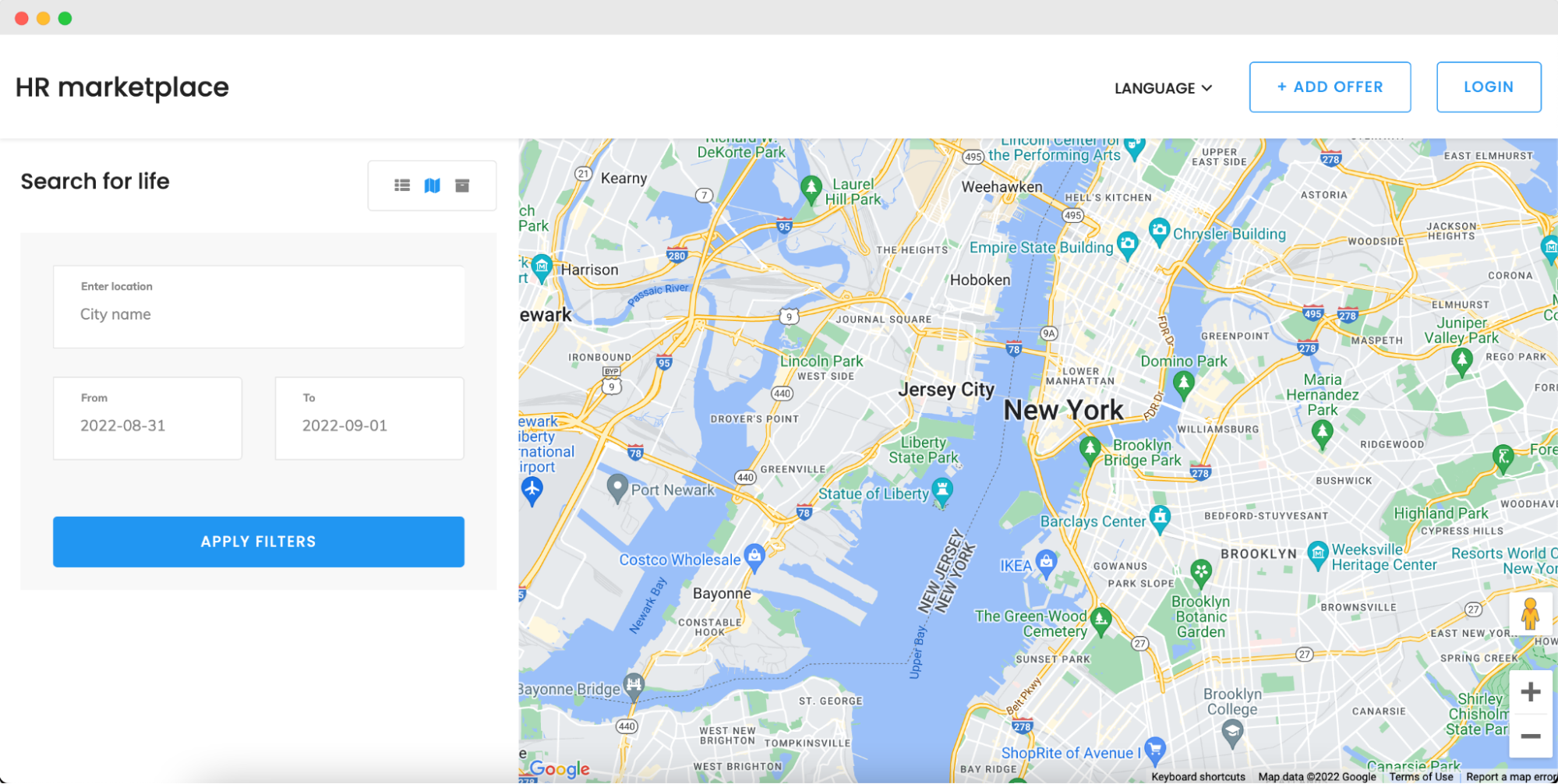The height and width of the screenshot is (784, 1558).
Task: Focus the City name location field
Action: 259,307
